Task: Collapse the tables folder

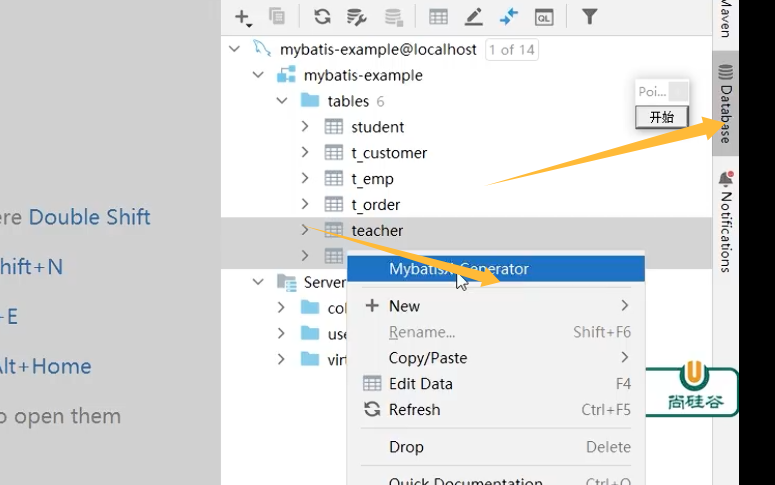Action: 282,101
